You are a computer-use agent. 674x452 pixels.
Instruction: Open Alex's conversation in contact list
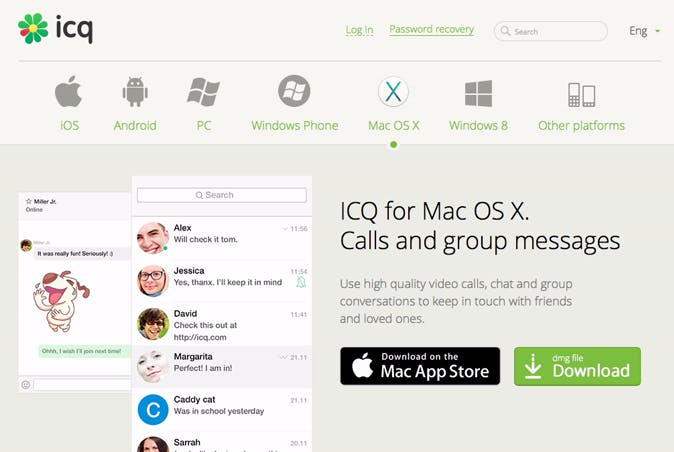pyautogui.click(x=222, y=238)
